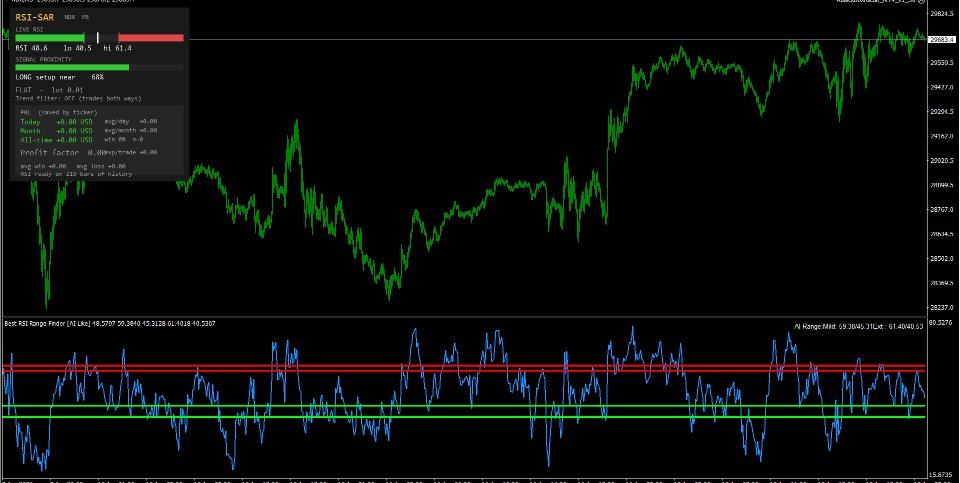Click the LONG setup near 68% text
The image size is (960, 483).
tap(59, 78)
